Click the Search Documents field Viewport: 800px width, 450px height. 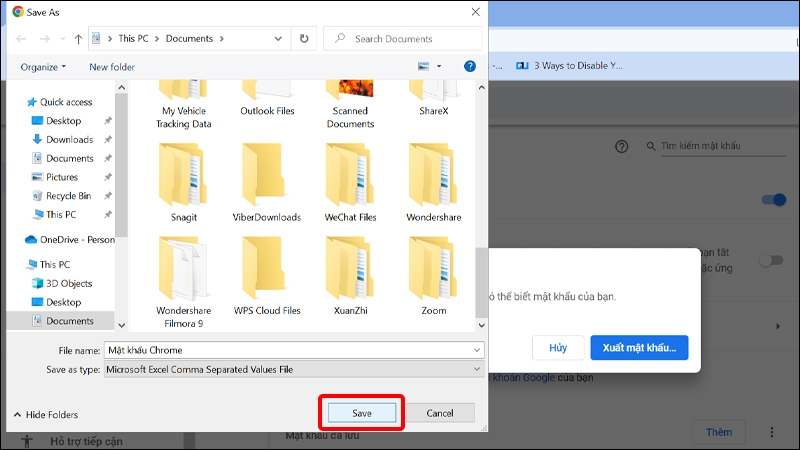pos(403,39)
